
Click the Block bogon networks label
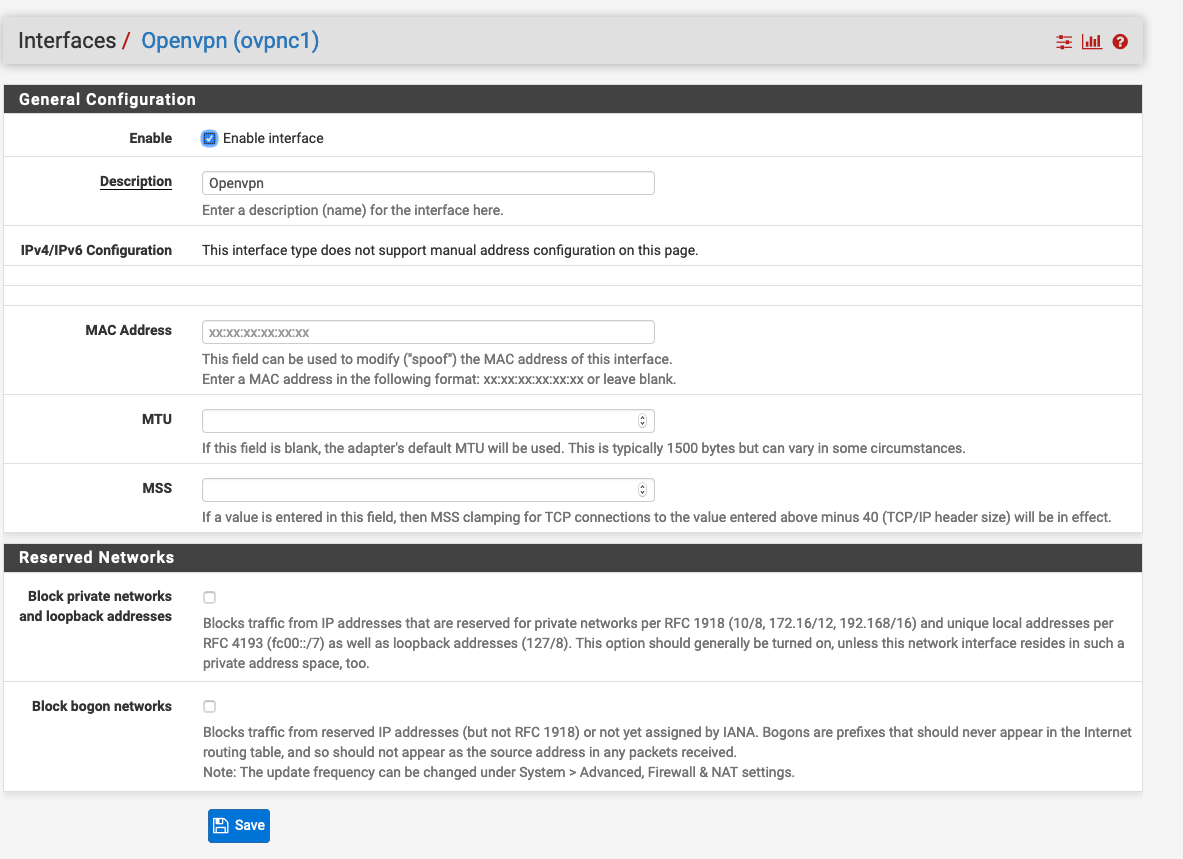[x=102, y=707]
